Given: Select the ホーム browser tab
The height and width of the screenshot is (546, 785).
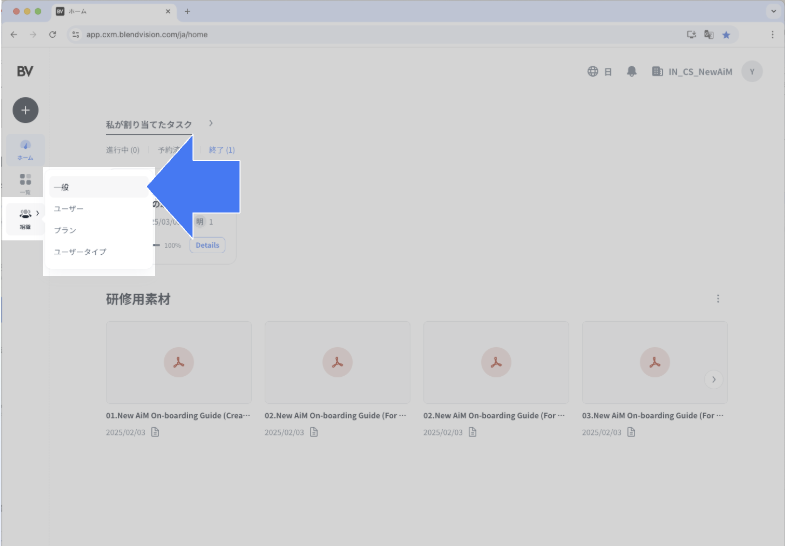Looking at the screenshot, I should tap(114, 12).
